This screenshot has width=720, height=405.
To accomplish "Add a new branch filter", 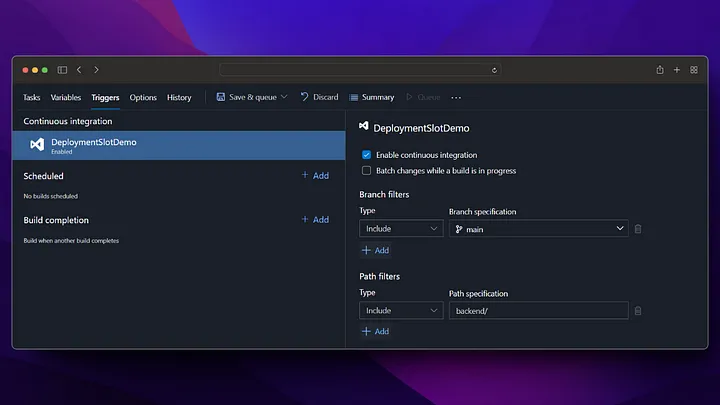I will (376, 250).
